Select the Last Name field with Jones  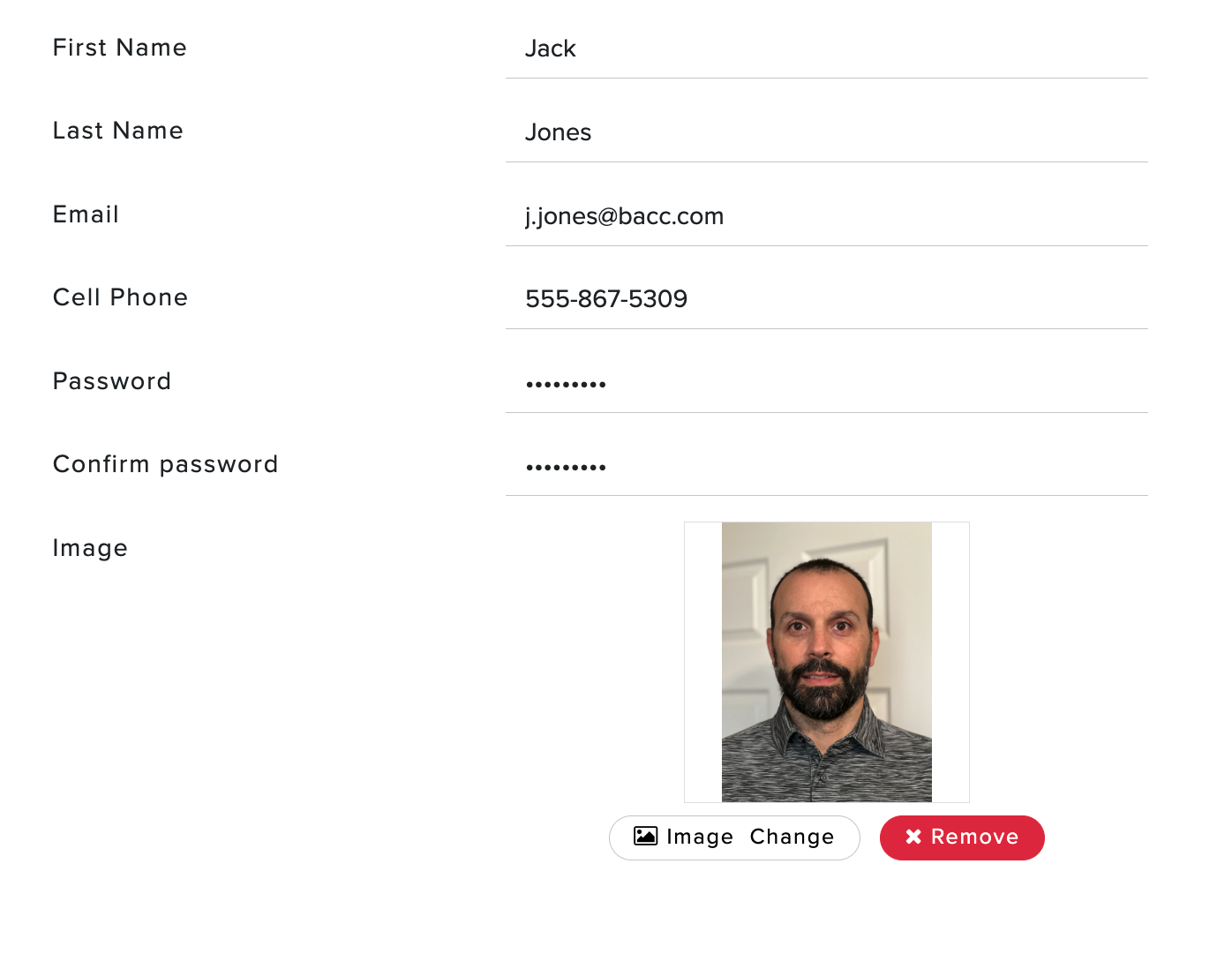(x=827, y=132)
